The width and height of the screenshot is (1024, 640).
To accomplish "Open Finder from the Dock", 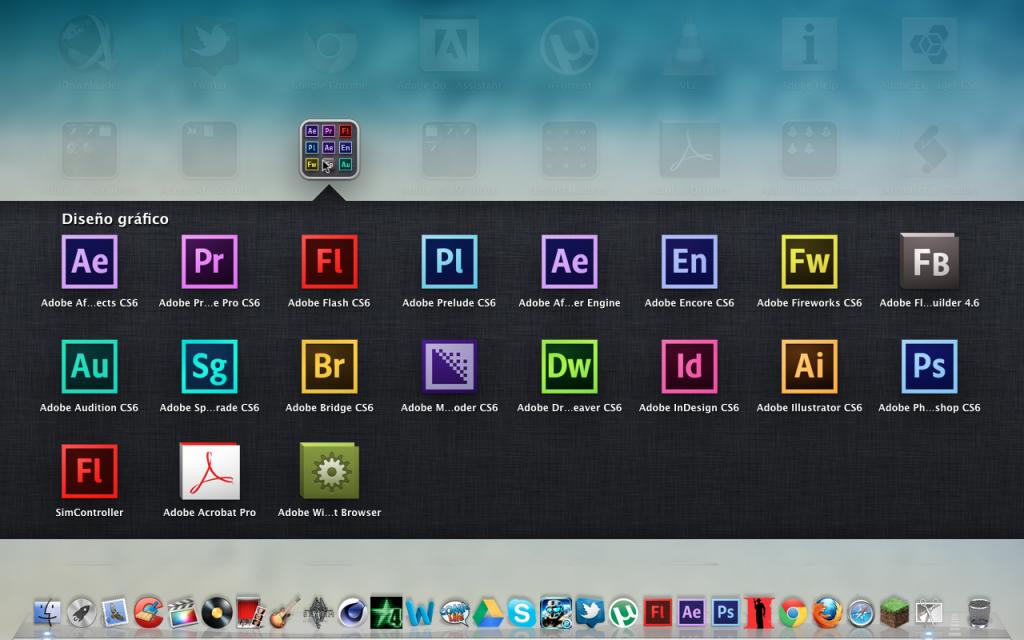I will pyautogui.click(x=47, y=613).
